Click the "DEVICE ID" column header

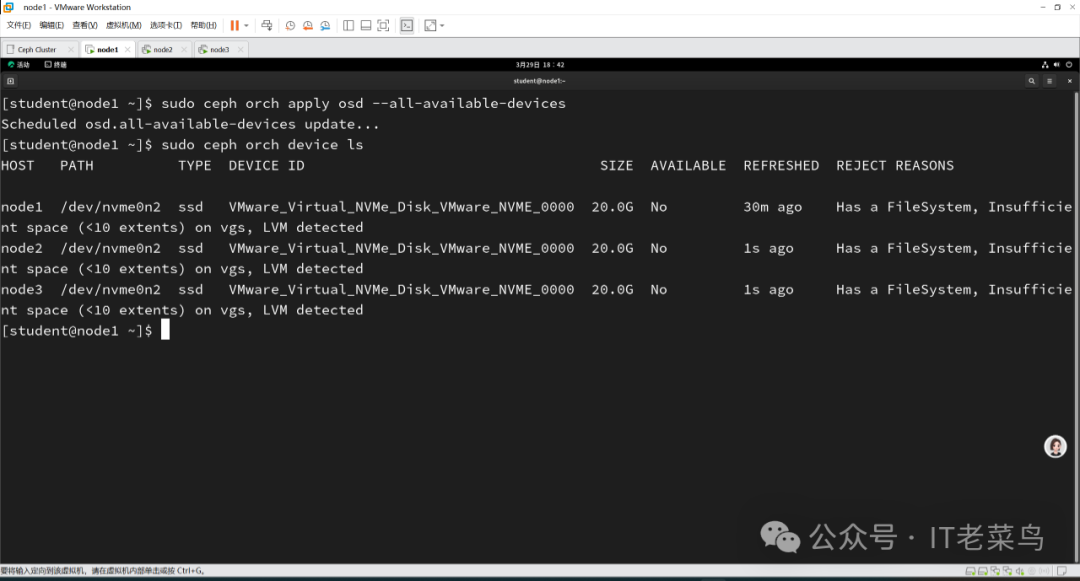click(267, 166)
